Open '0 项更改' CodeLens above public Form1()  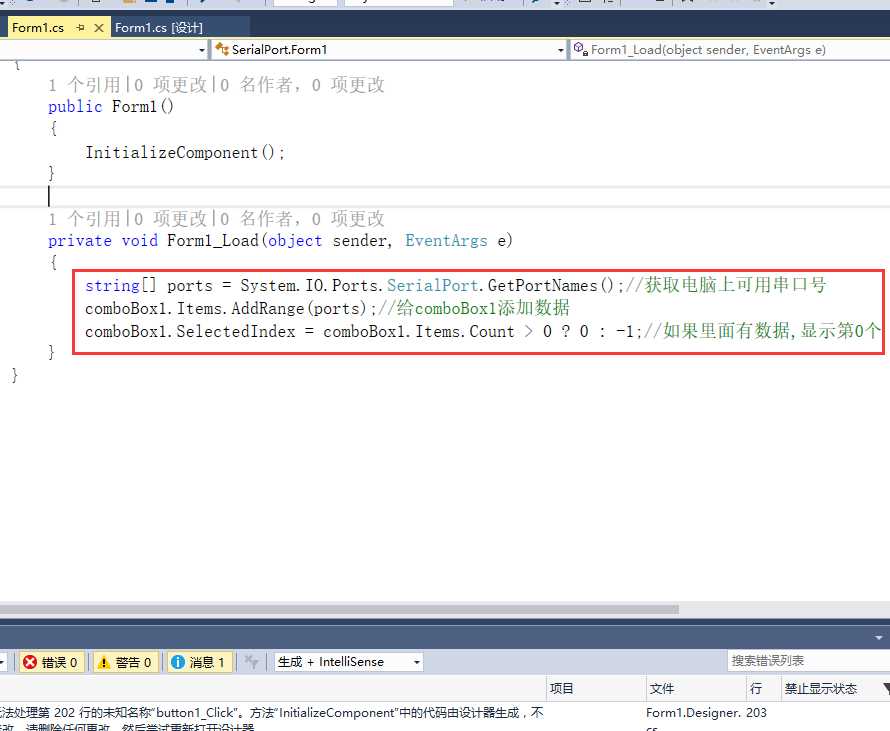pyautogui.click(x=170, y=85)
